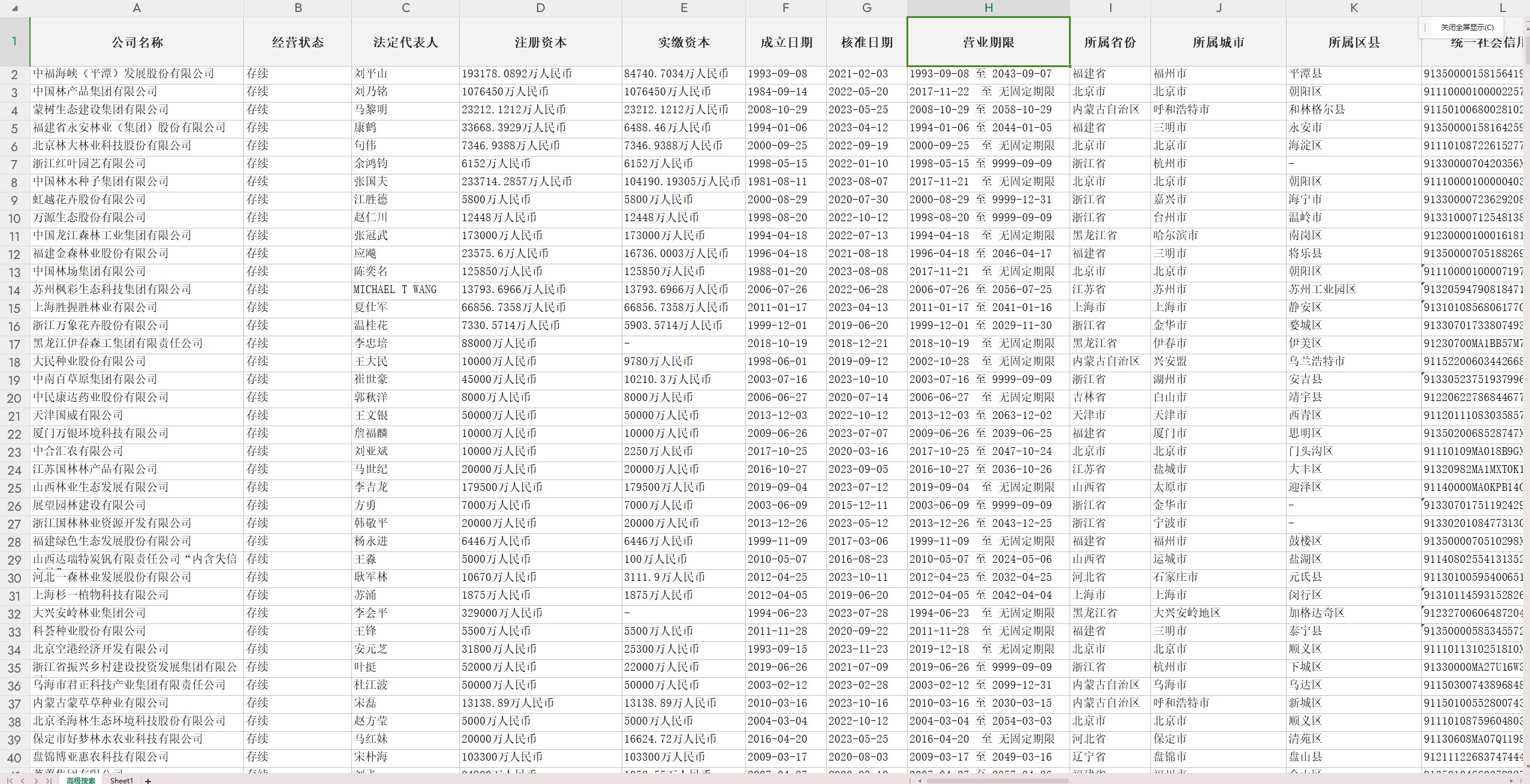Screen dimensions: 1530x784
Task: Select row 40 header
Action: [x=14, y=758]
